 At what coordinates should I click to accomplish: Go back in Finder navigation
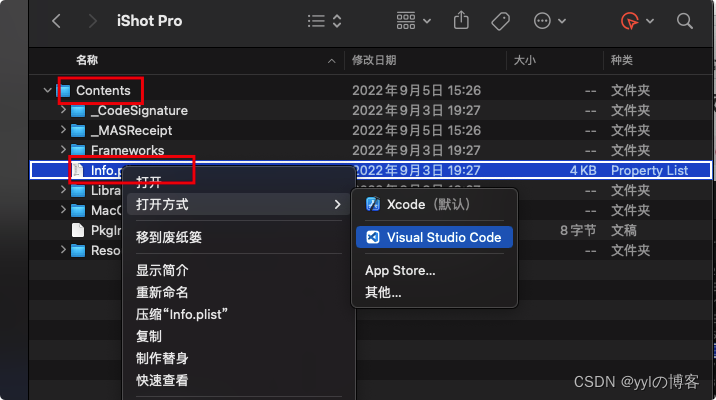[56, 21]
